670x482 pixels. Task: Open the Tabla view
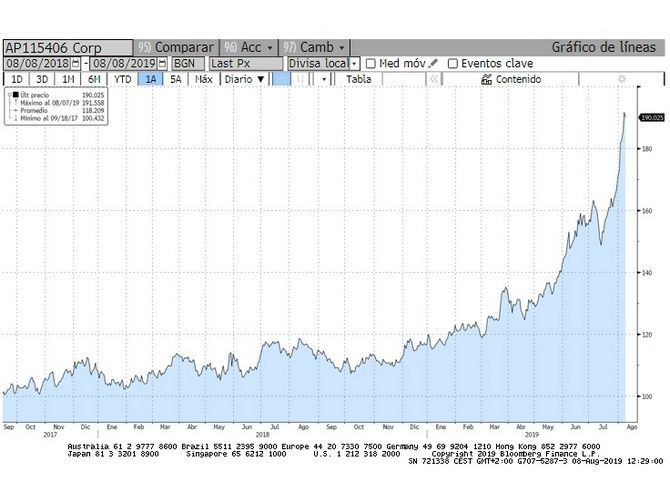coord(358,79)
